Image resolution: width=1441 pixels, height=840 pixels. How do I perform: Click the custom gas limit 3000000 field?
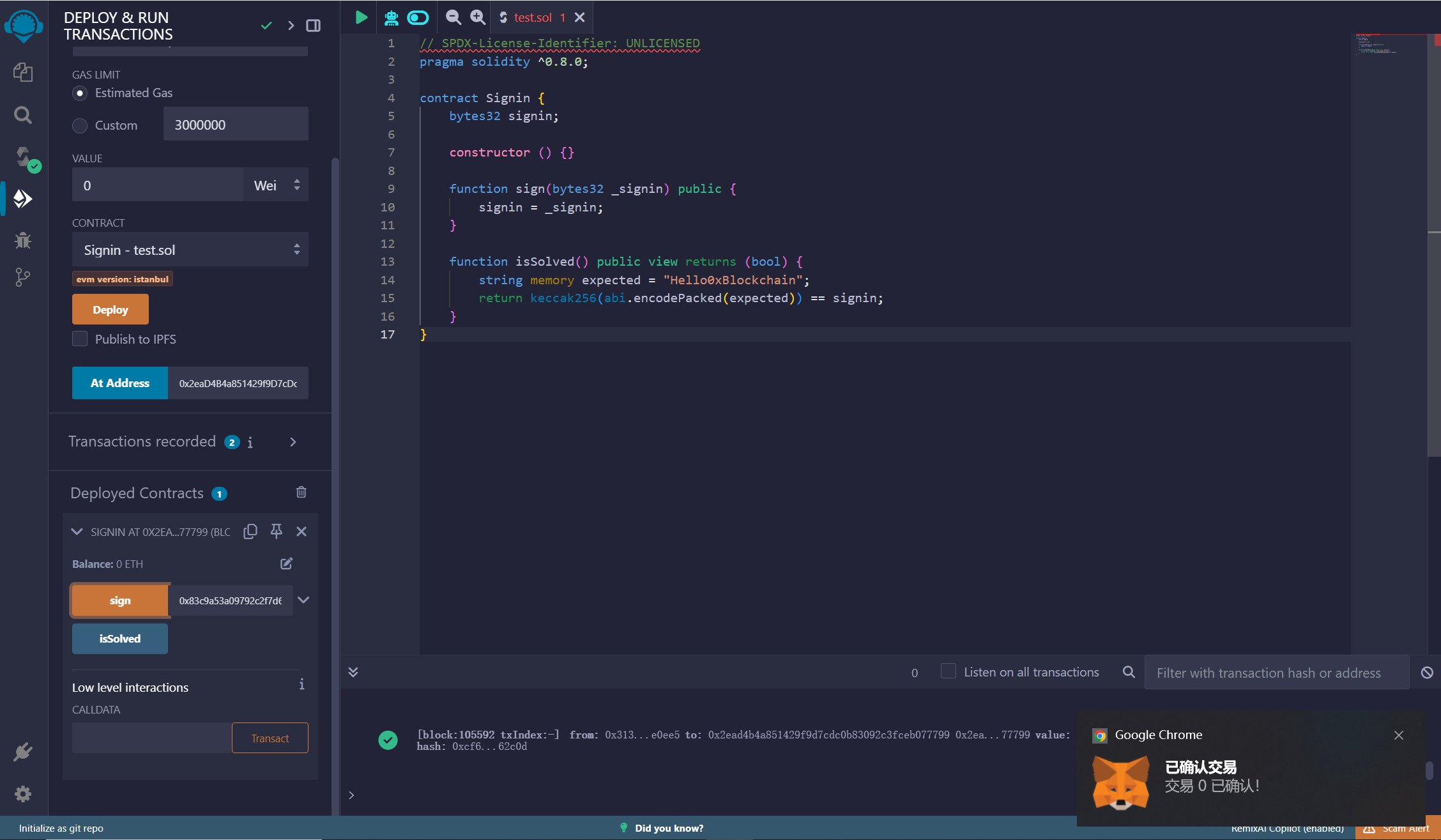(236, 124)
